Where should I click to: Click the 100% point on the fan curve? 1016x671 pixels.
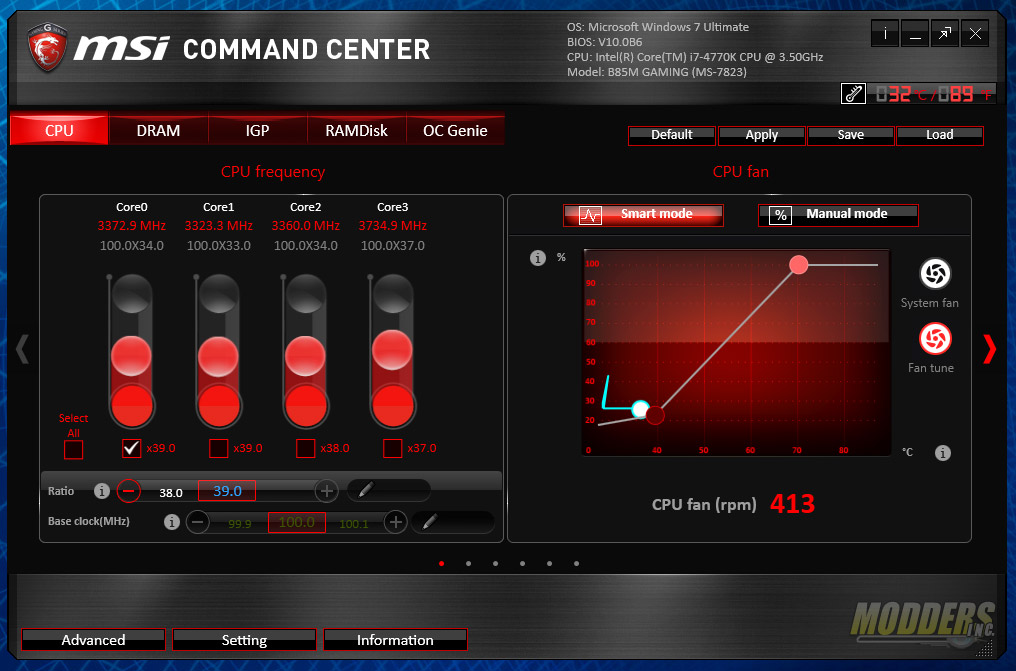click(x=798, y=264)
